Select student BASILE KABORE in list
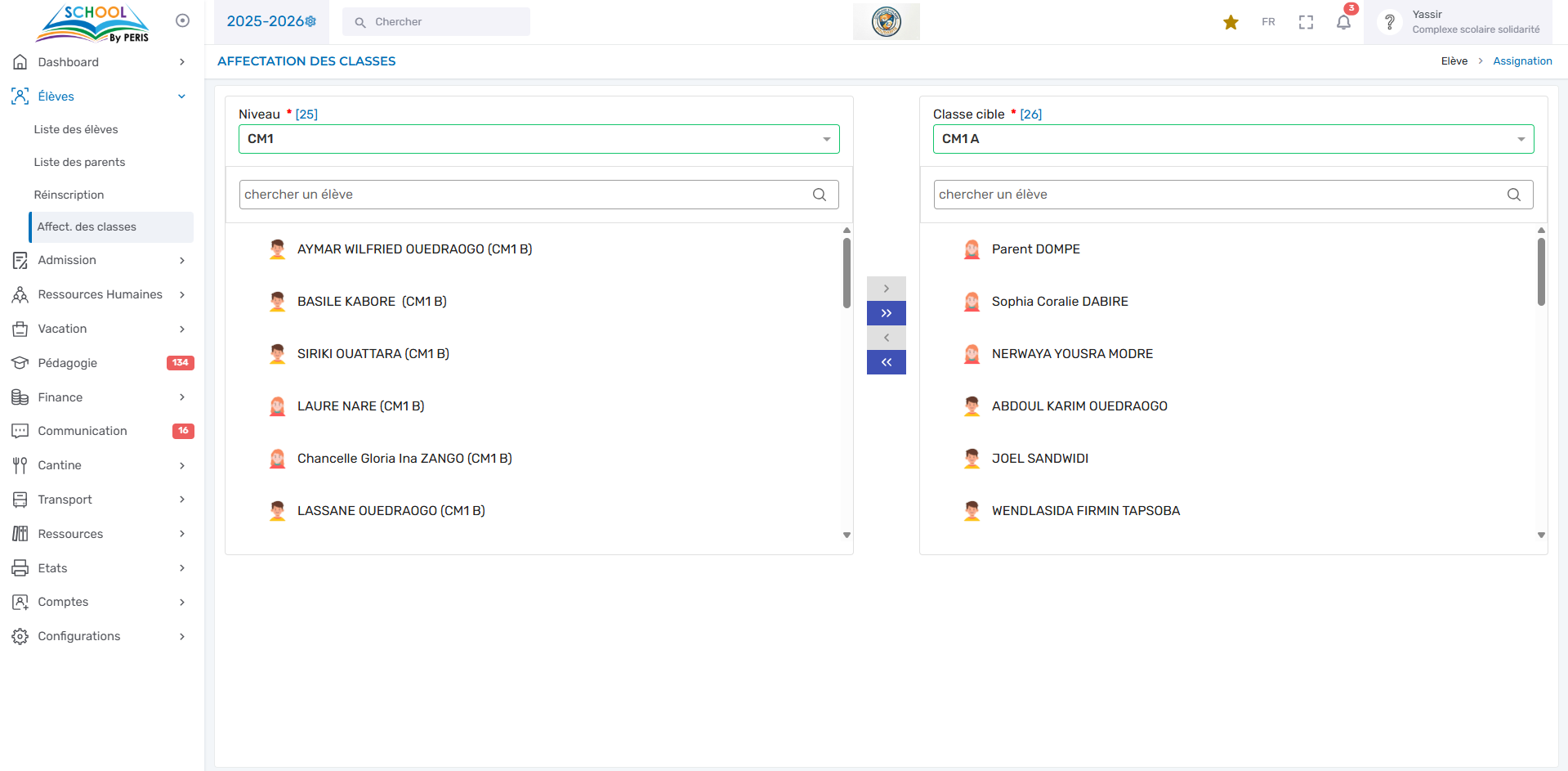This screenshot has height=771, width=1568. [372, 302]
